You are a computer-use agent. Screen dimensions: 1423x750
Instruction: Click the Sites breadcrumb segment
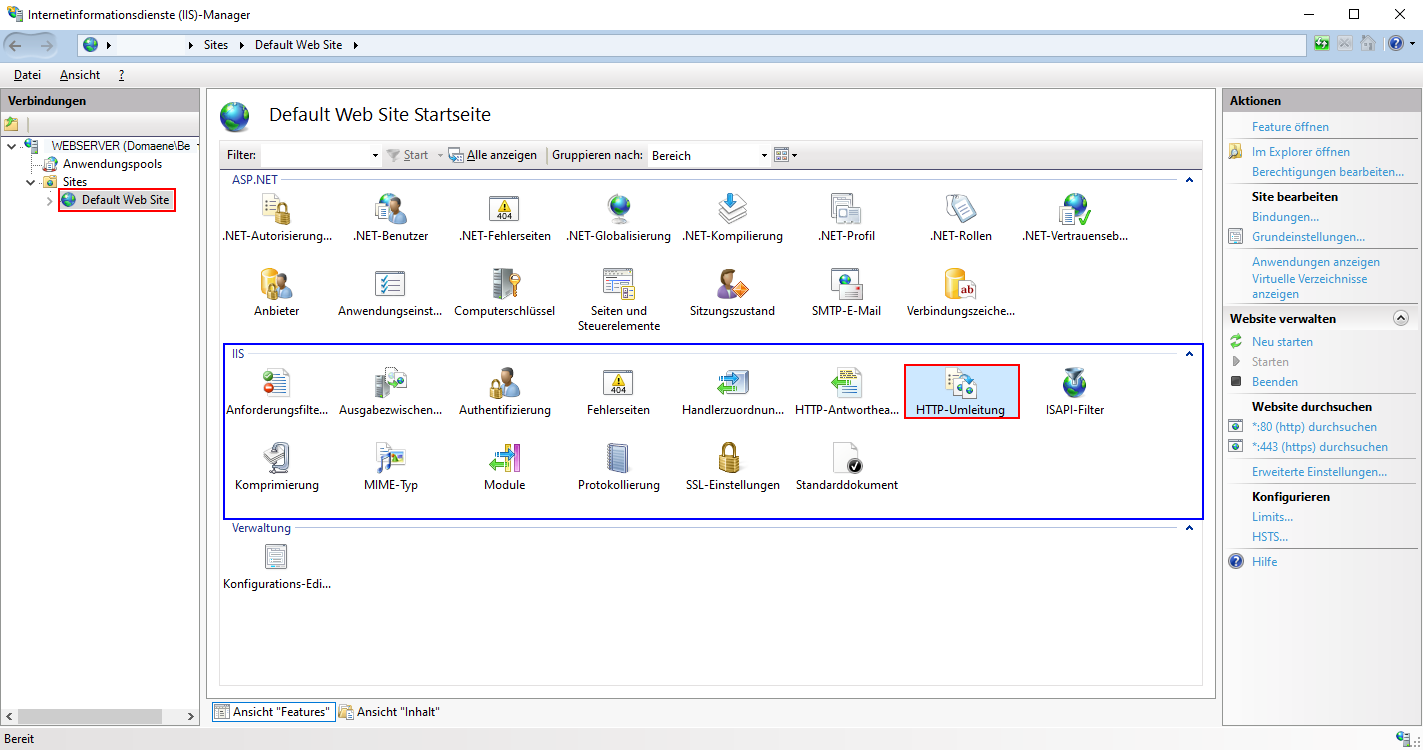[x=216, y=45]
